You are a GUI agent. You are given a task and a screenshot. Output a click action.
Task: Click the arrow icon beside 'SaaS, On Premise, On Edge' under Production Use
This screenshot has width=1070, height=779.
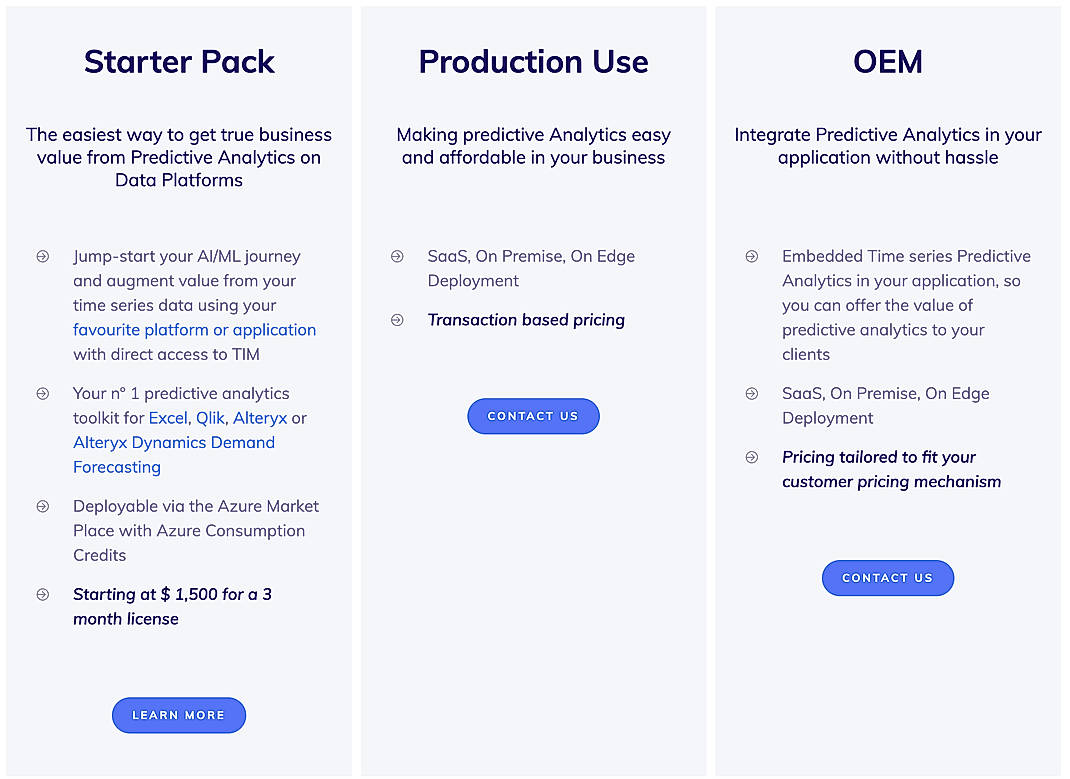[x=397, y=256]
